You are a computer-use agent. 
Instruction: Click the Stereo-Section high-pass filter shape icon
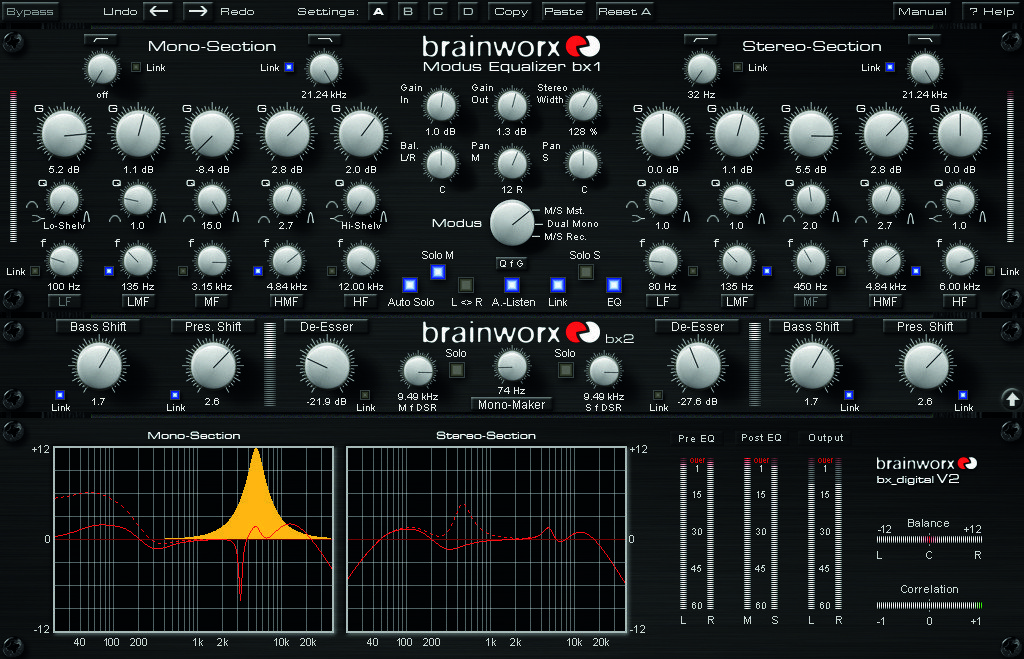(701, 40)
